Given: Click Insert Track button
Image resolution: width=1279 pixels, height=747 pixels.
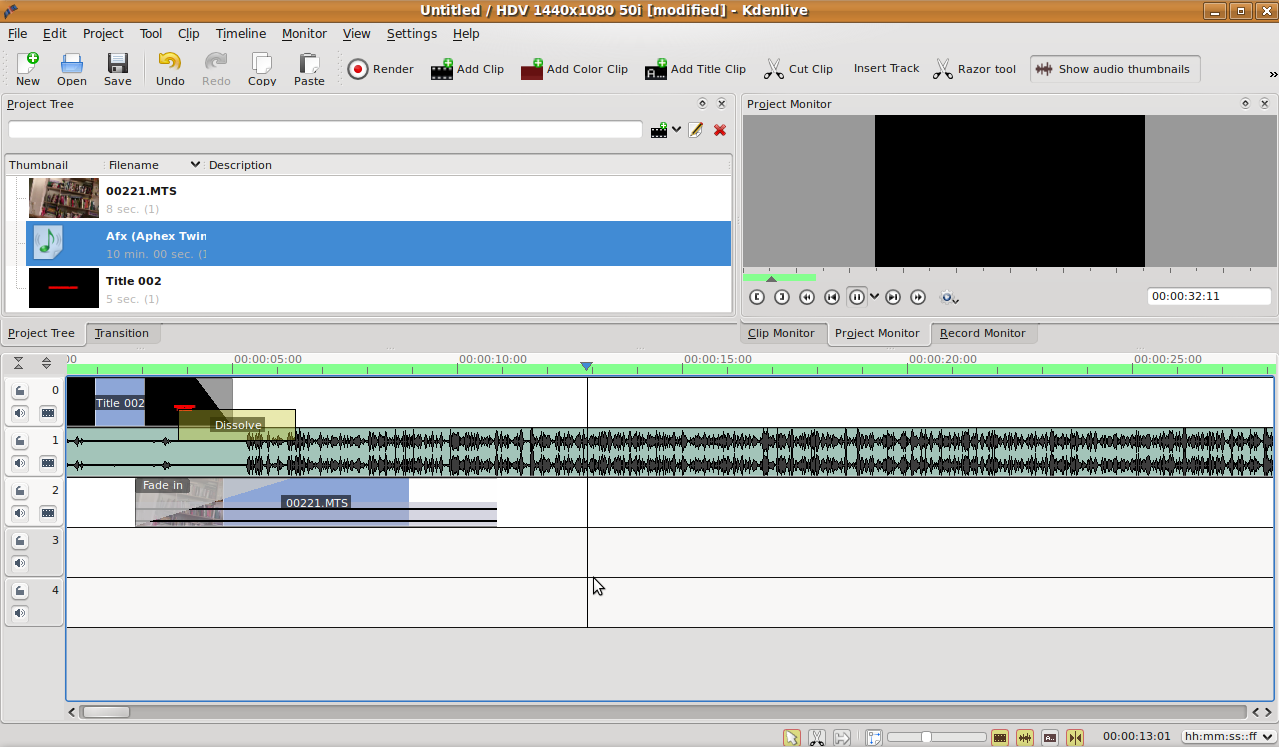Looking at the screenshot, I should (886, 69).
